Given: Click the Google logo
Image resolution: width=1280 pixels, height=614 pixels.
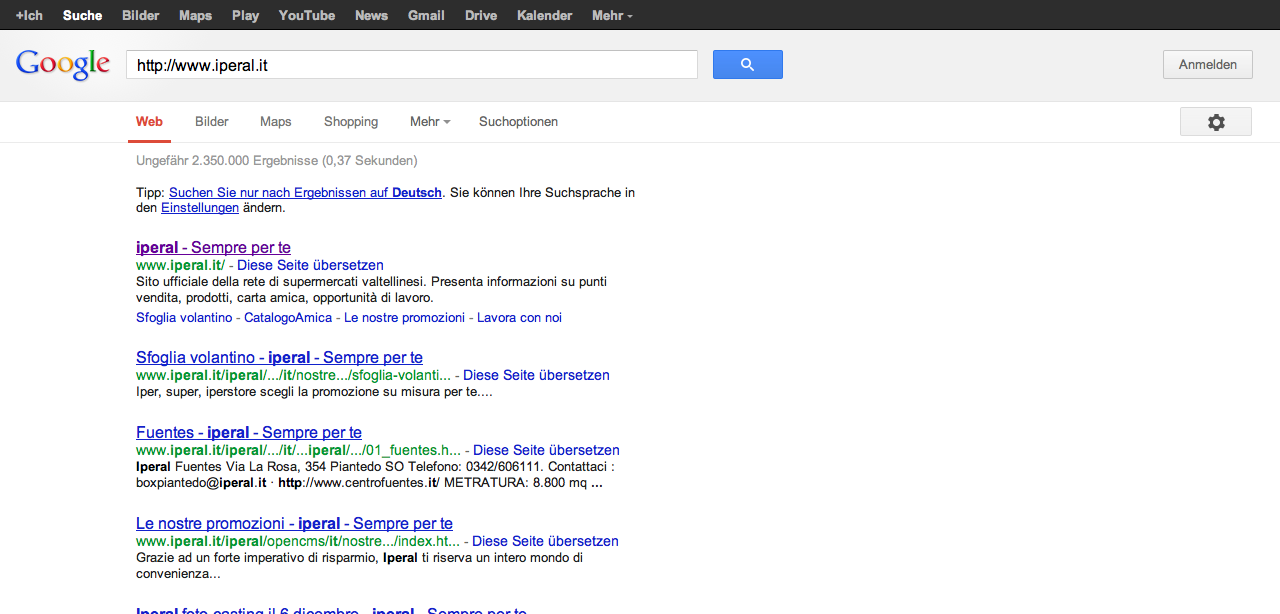Looking at the screenshot, I should [x=62, y=65].
